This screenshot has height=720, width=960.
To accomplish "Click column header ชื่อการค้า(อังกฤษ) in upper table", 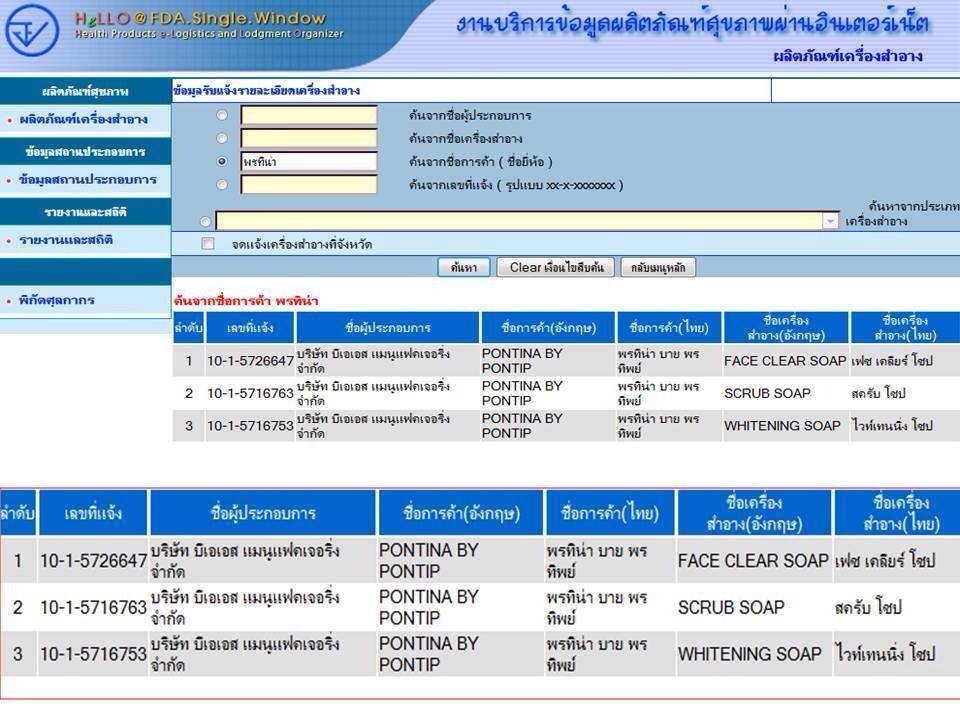I will [549, 328].
